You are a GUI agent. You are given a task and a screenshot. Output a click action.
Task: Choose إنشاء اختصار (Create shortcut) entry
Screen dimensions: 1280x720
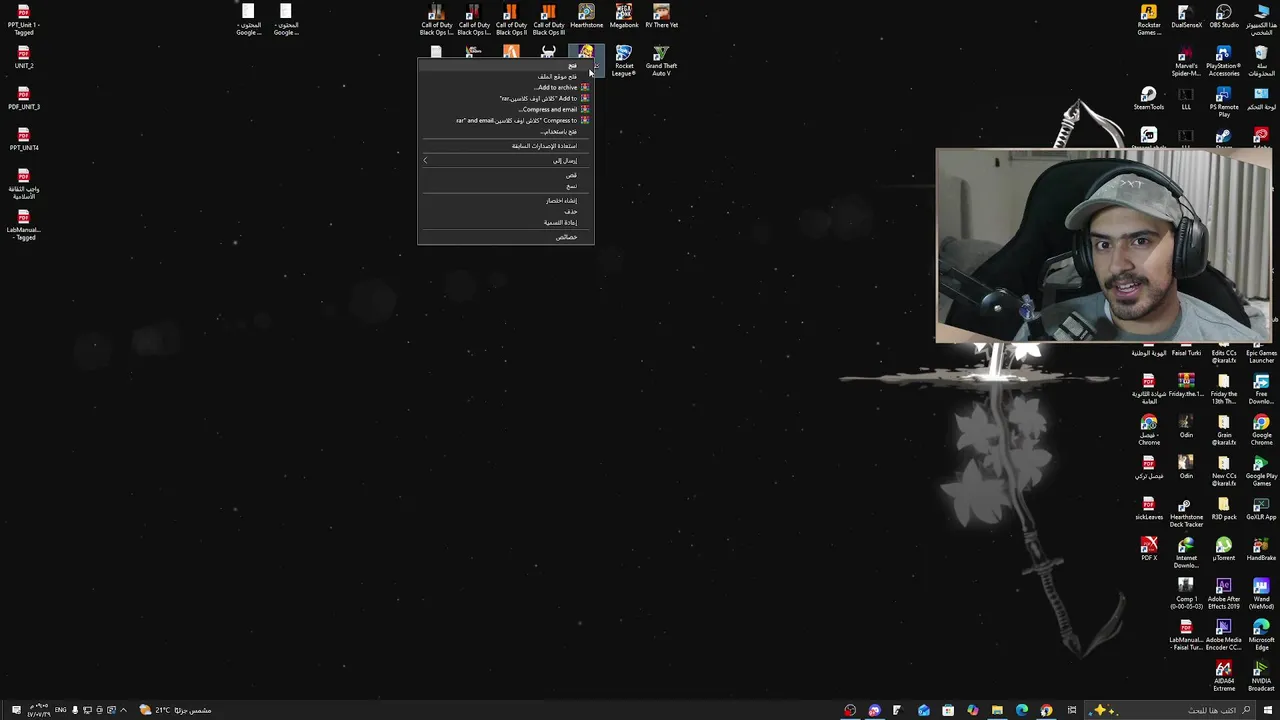tap(505, 200)
